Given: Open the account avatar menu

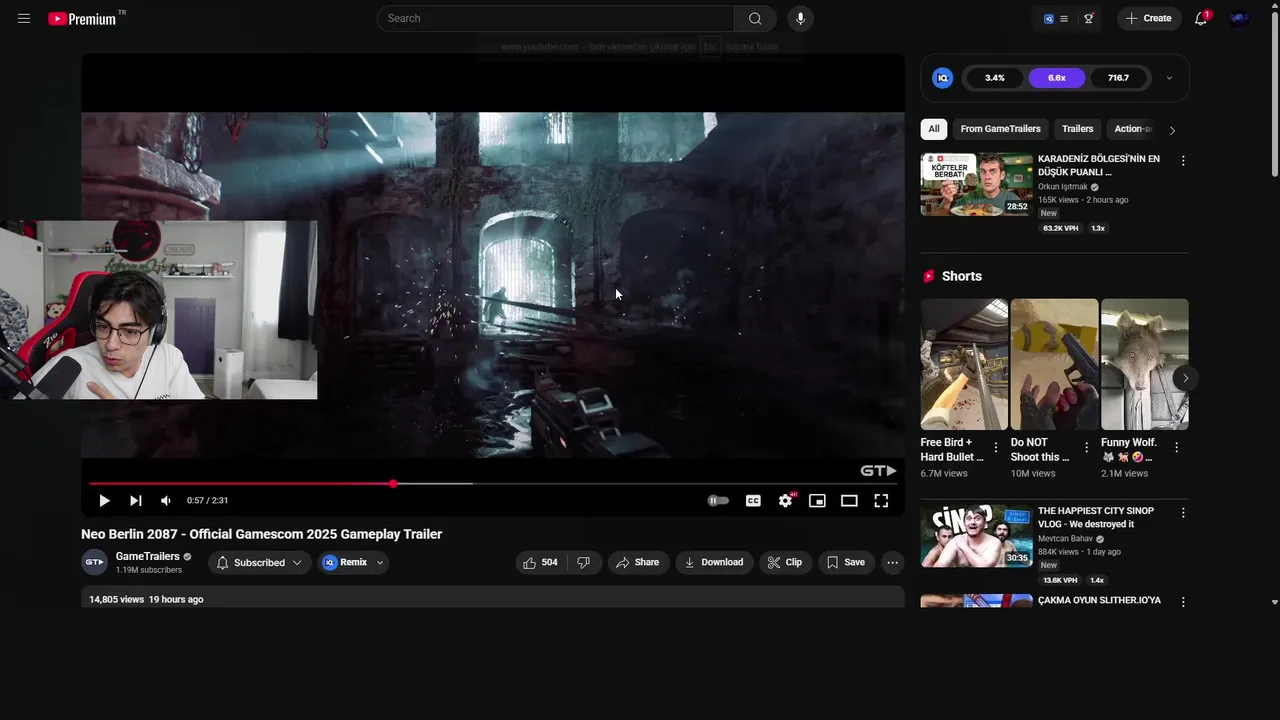Looking at the screenshot, I should point(1240,18).
